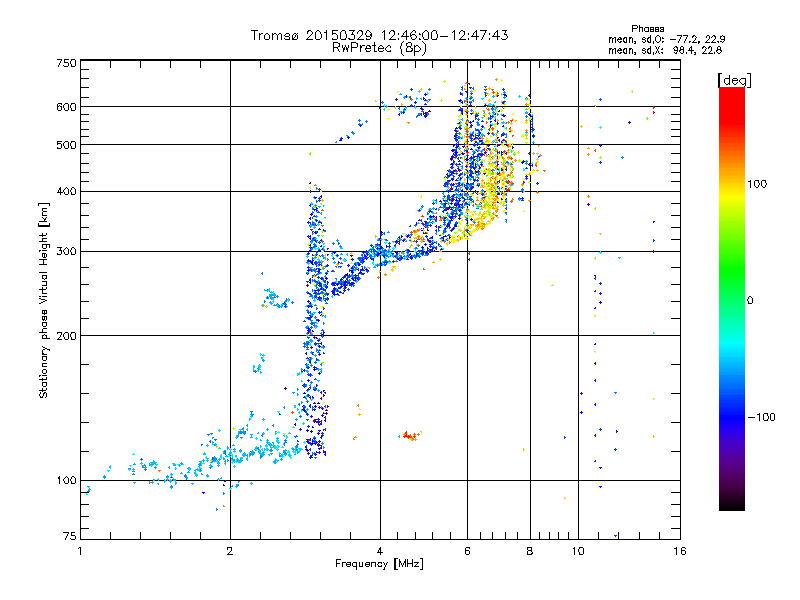Viewport: 800px width, 600px height.
Task: Click the colorbar tick label '100'
Action: pos(757,184)
